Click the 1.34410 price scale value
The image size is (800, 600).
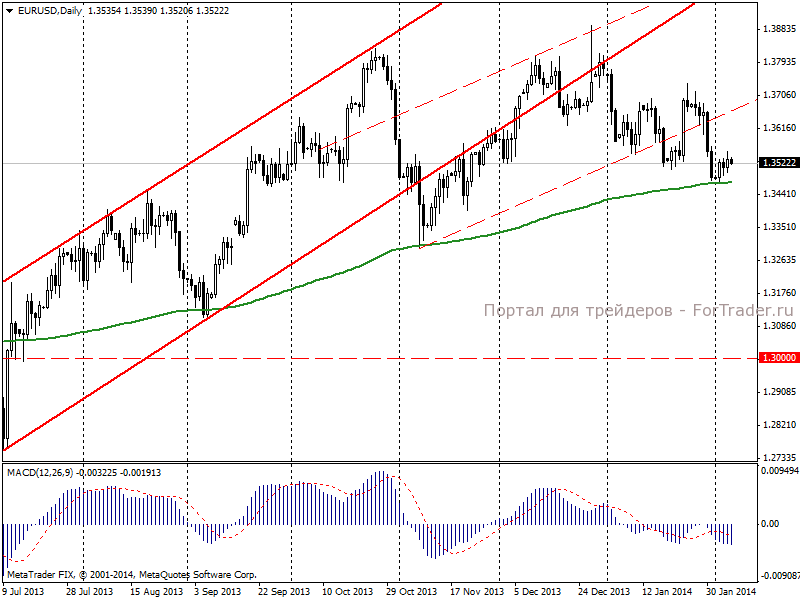779,194
